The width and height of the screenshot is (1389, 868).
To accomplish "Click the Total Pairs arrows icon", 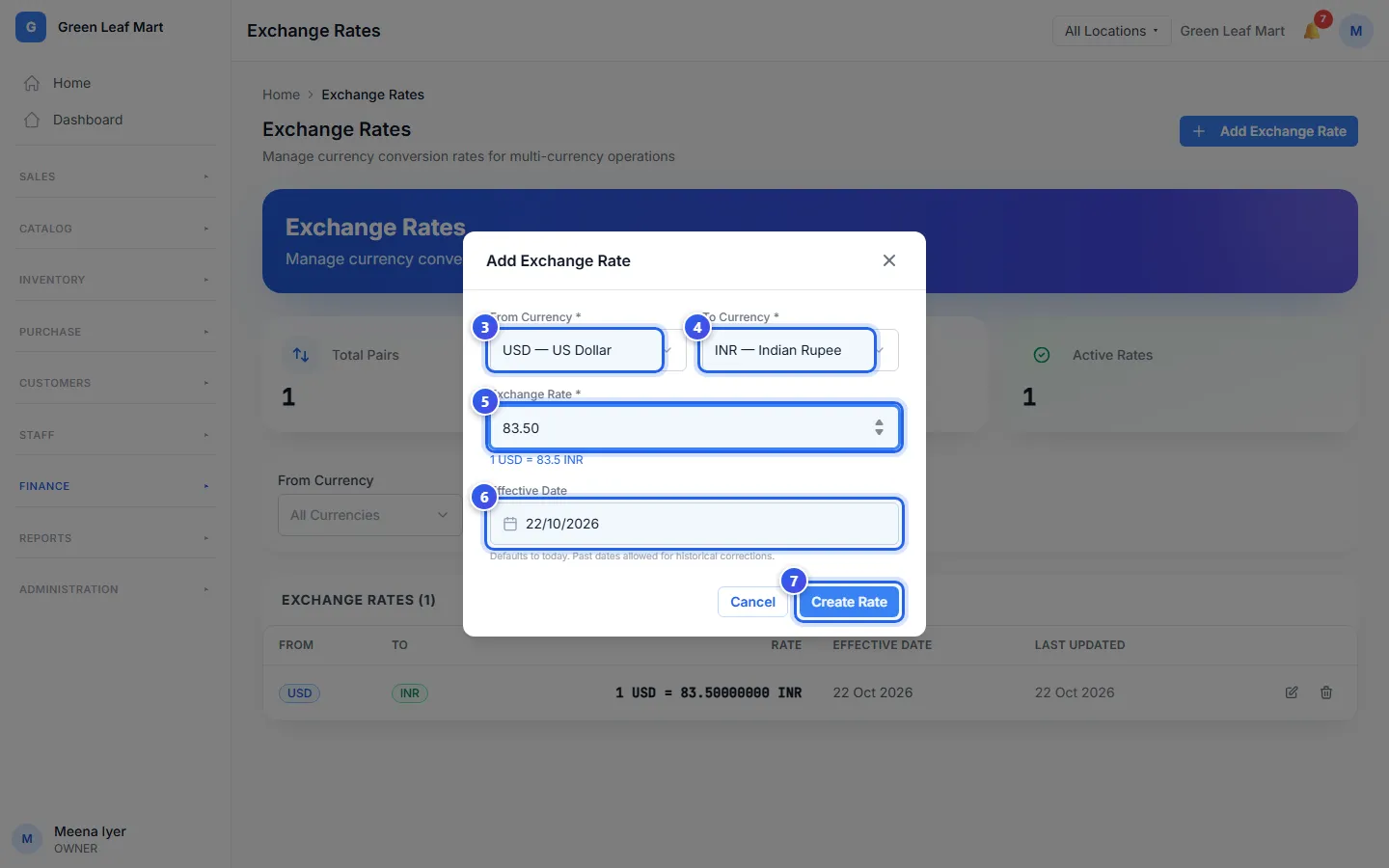I will coord(301,355).
